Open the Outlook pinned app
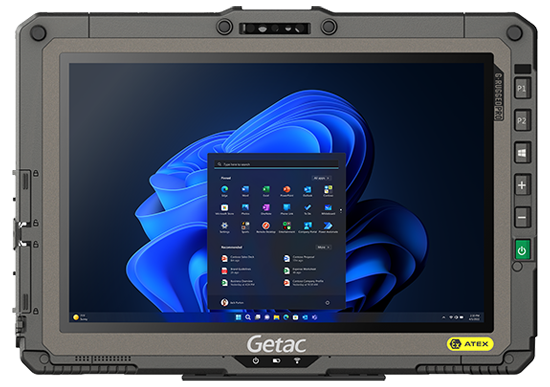 [x=307, y=190]
